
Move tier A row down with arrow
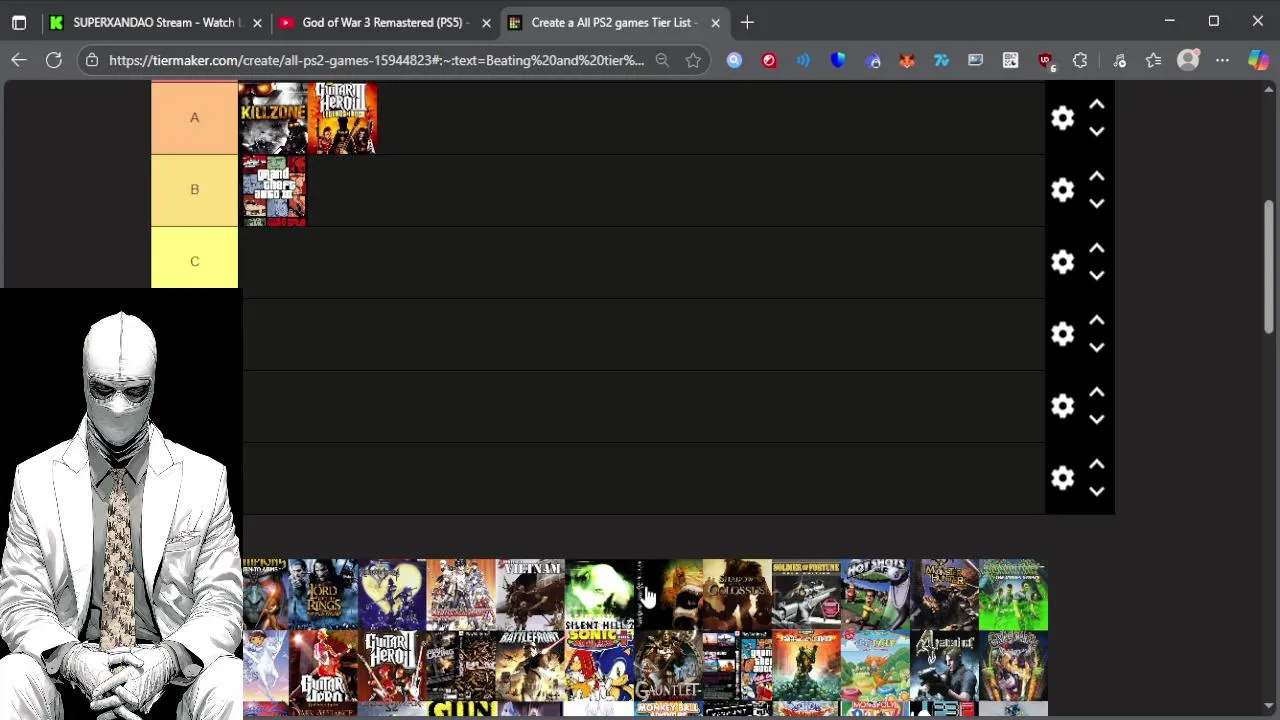pyautogui.click(x=1096, y=131)
